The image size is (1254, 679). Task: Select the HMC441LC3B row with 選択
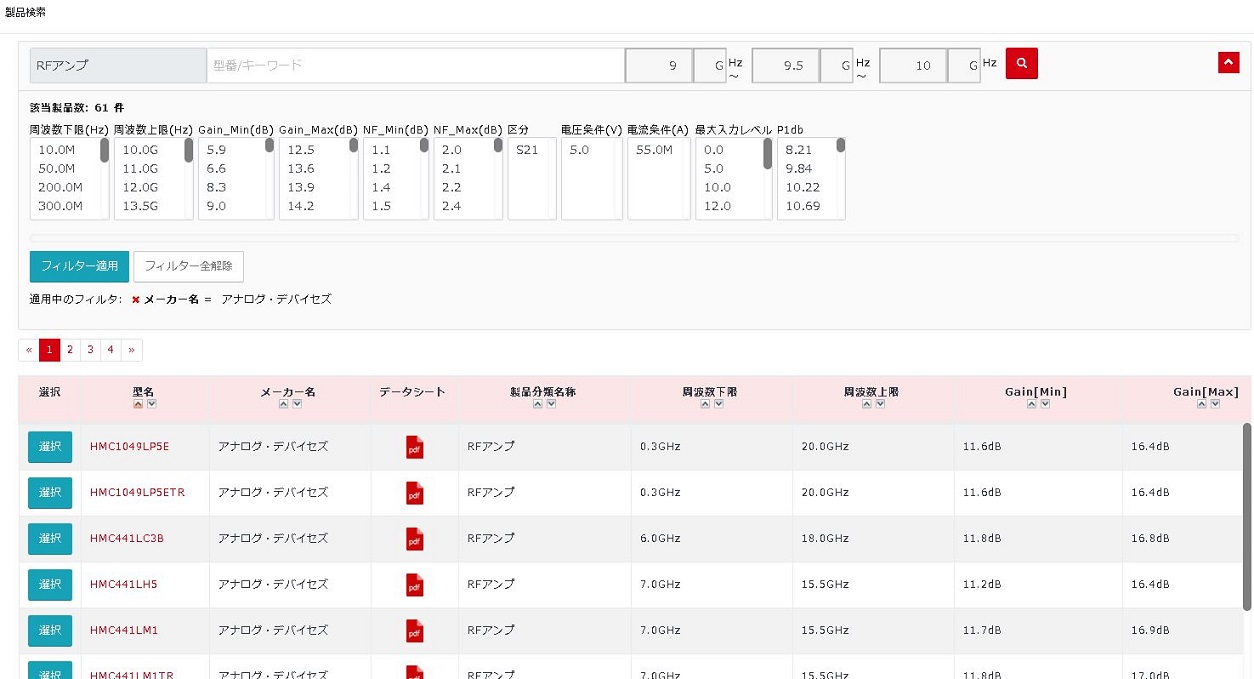(x=50, y=539)
